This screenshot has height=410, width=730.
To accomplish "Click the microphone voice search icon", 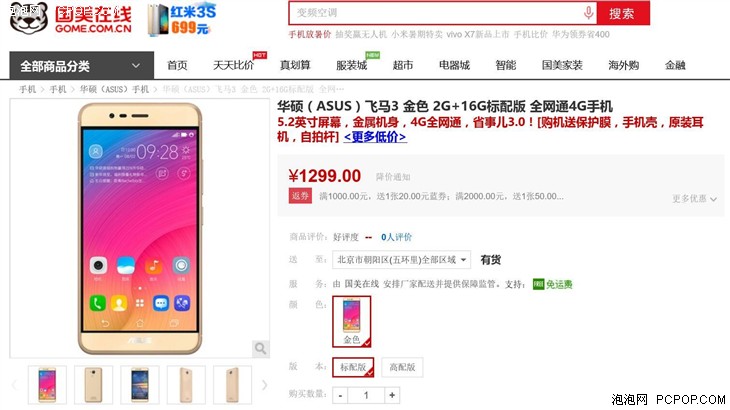I will [x=588, y=13].
